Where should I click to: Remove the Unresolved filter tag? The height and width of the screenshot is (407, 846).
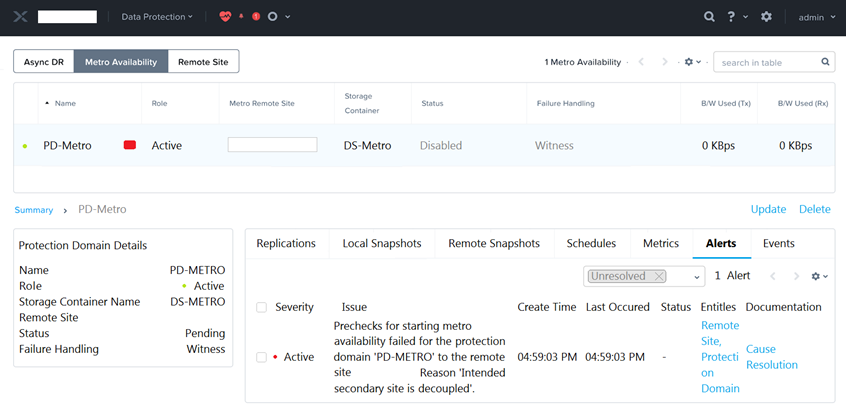click(658, 276)
